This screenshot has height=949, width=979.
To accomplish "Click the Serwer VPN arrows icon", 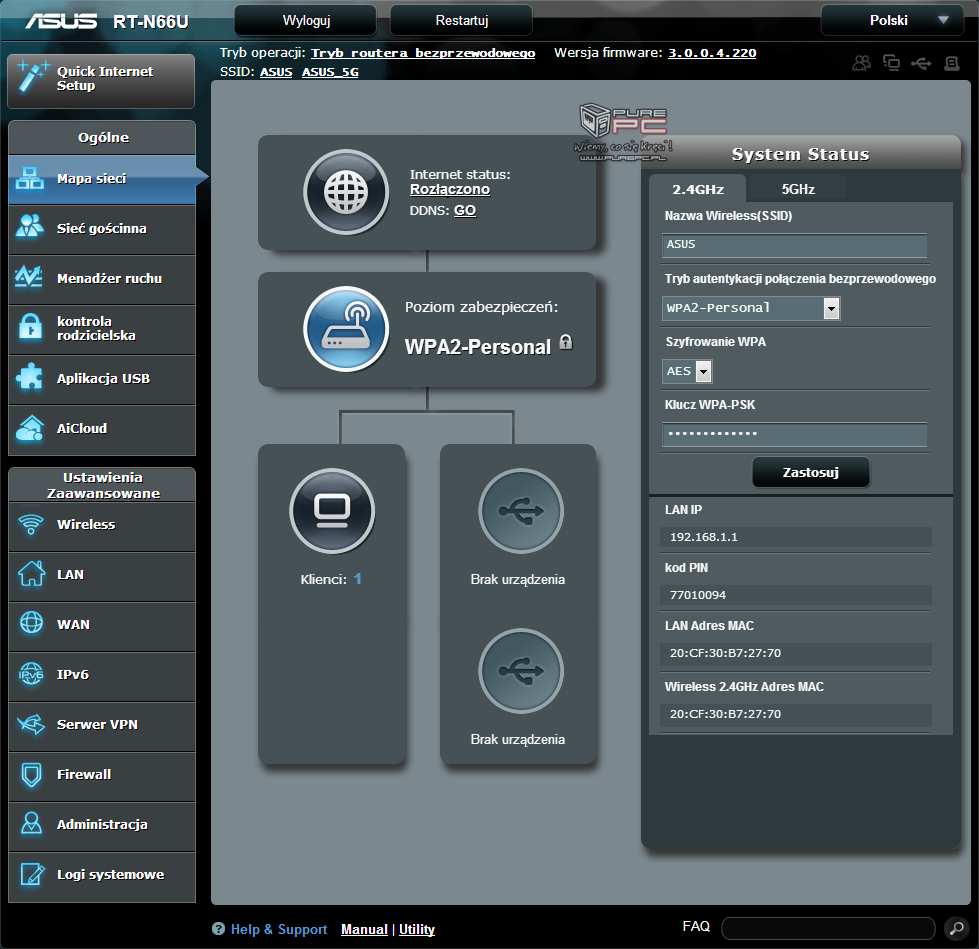I will tap(31, 724).
